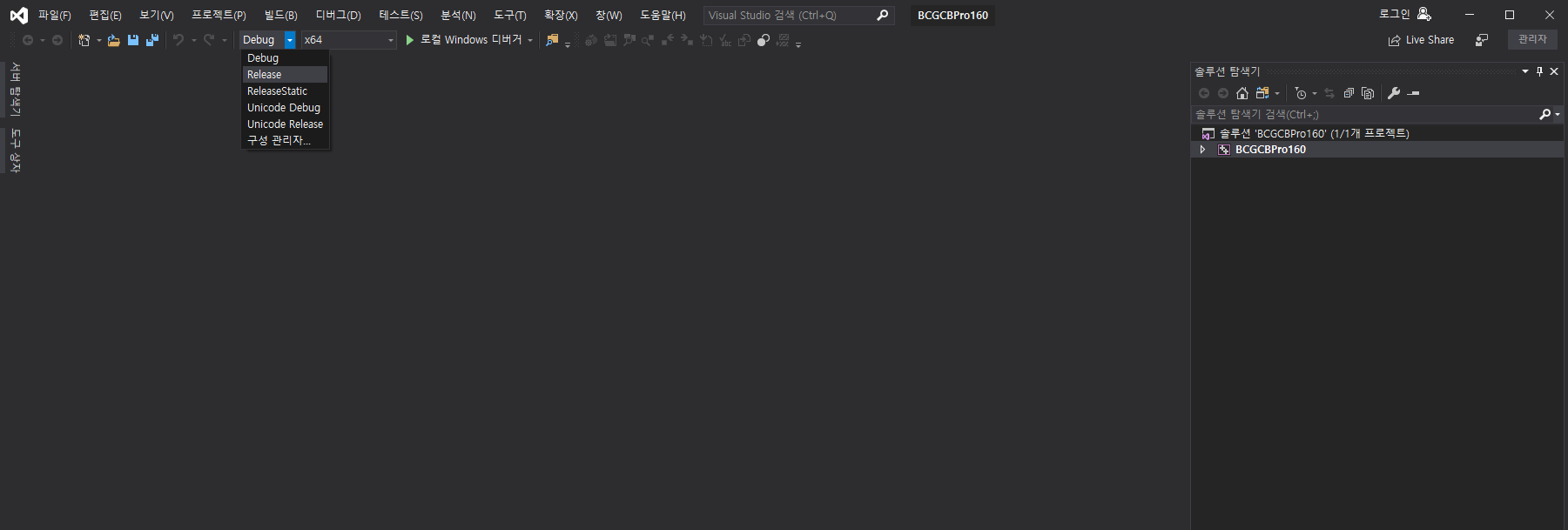This screenshot has width=1568, height=530.
Task: Click the Collapse All icon in Solution Explorer
Action: tap(1349, 93)
